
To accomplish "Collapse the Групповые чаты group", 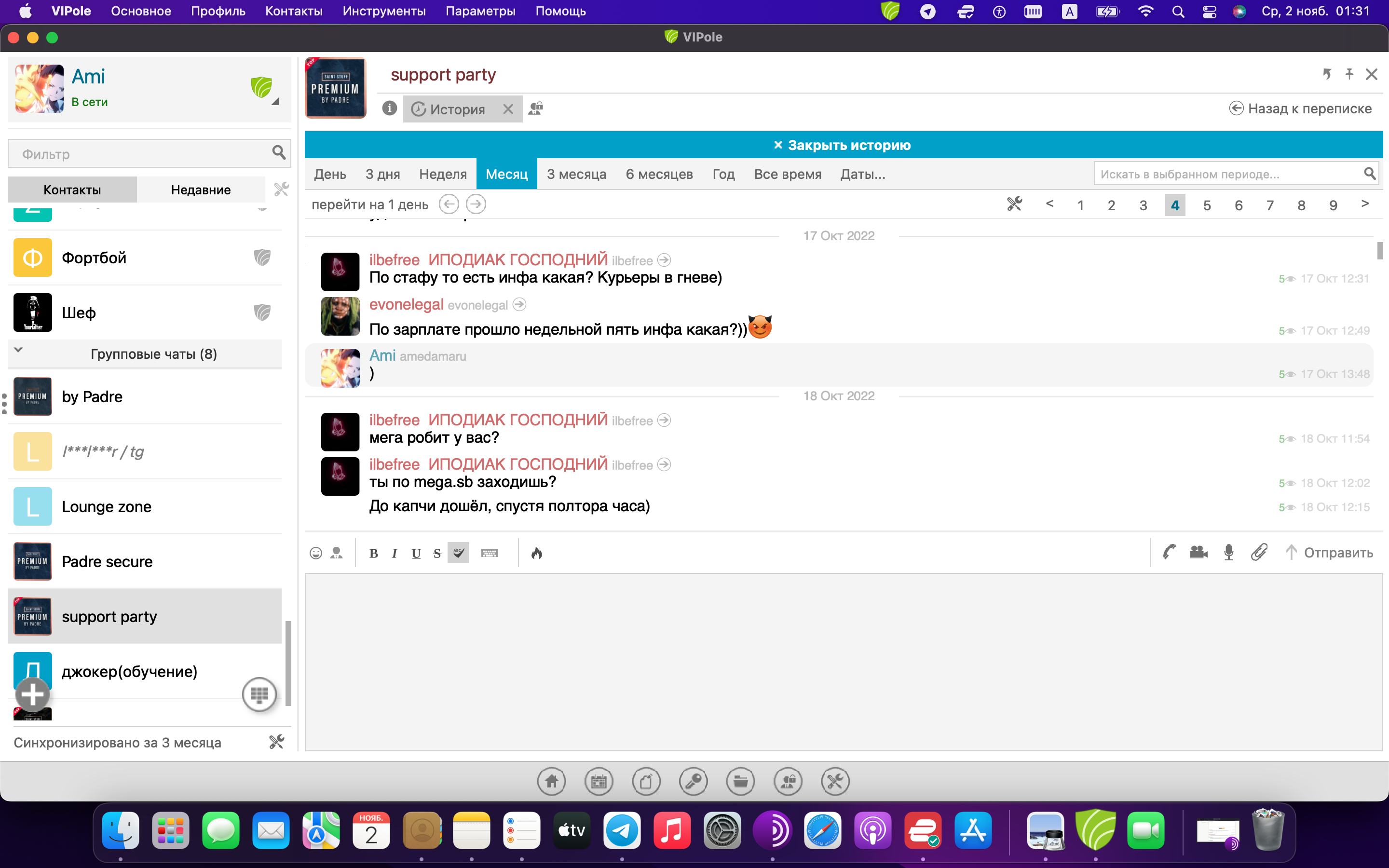I will pyautogui.click(x=18, y=350).
